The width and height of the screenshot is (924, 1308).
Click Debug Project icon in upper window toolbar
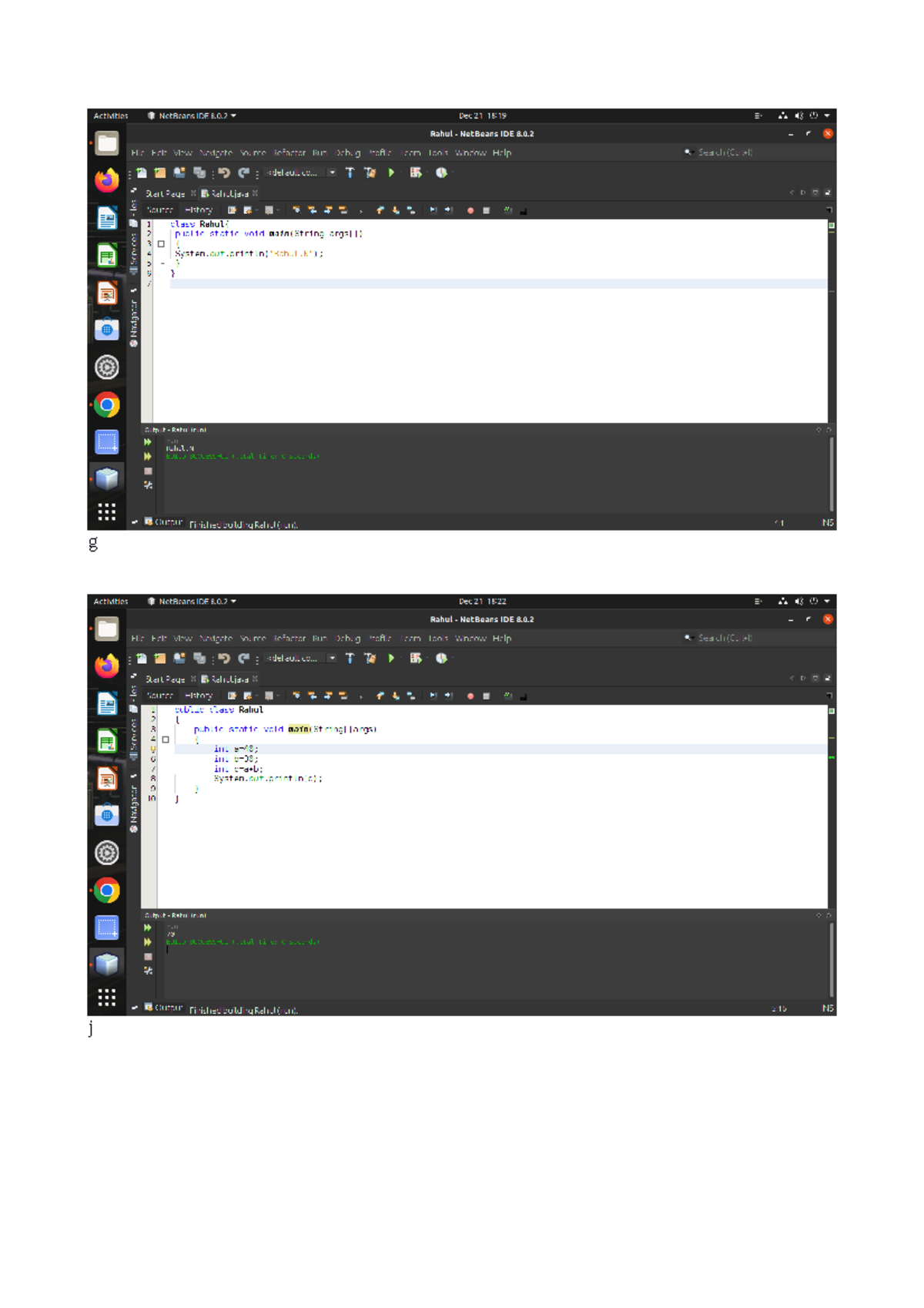click(416, 173)
